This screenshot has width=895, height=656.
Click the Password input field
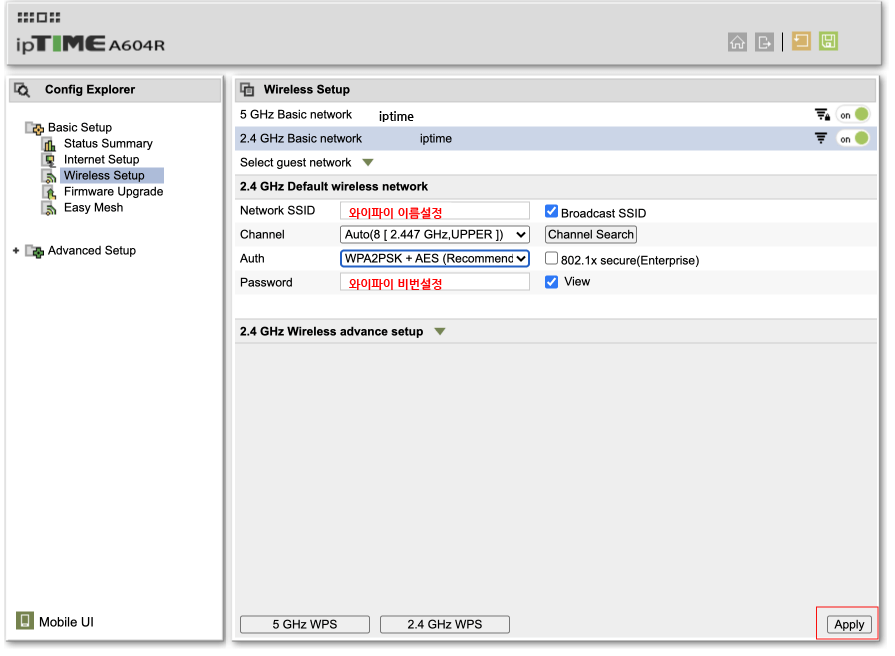[434, 282]
